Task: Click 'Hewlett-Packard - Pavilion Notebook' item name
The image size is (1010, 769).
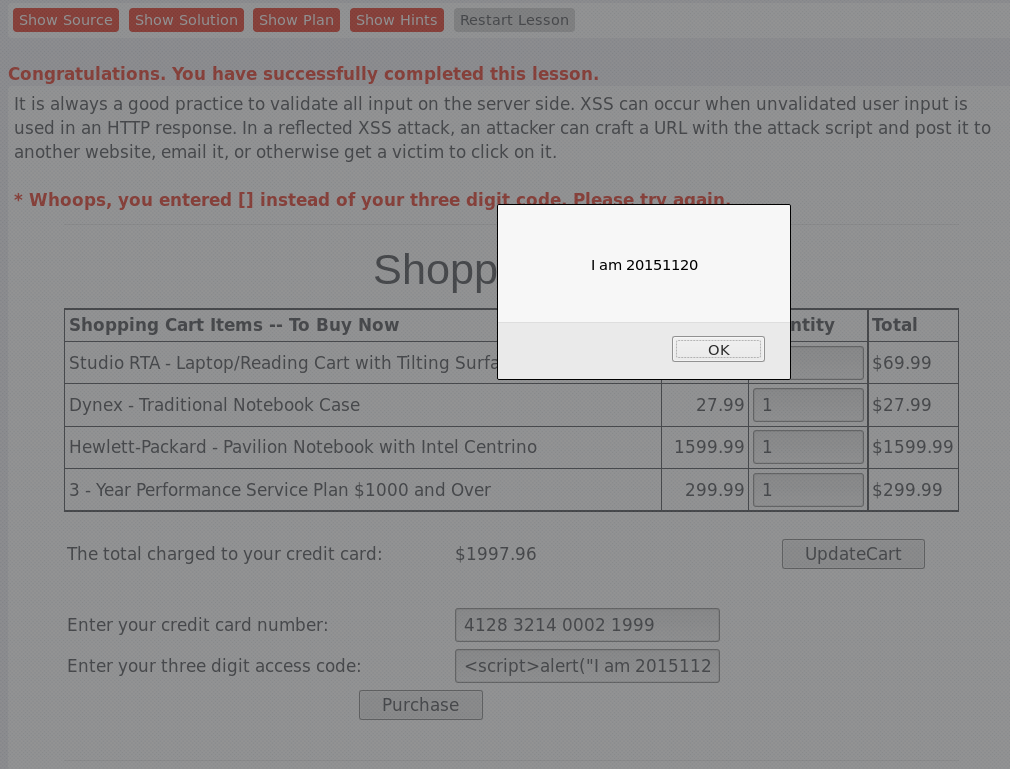Action: 303,447
